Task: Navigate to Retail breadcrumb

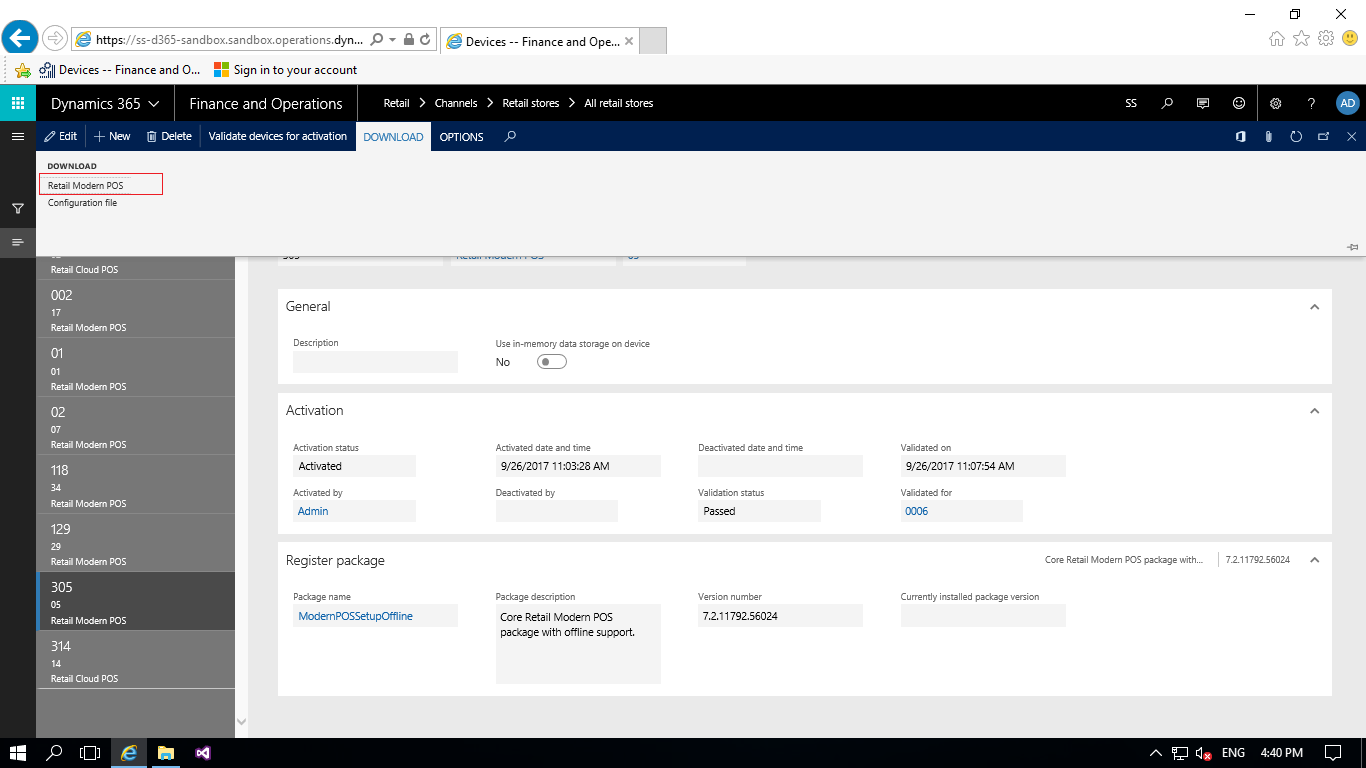Action: click(x=397, y=103)
